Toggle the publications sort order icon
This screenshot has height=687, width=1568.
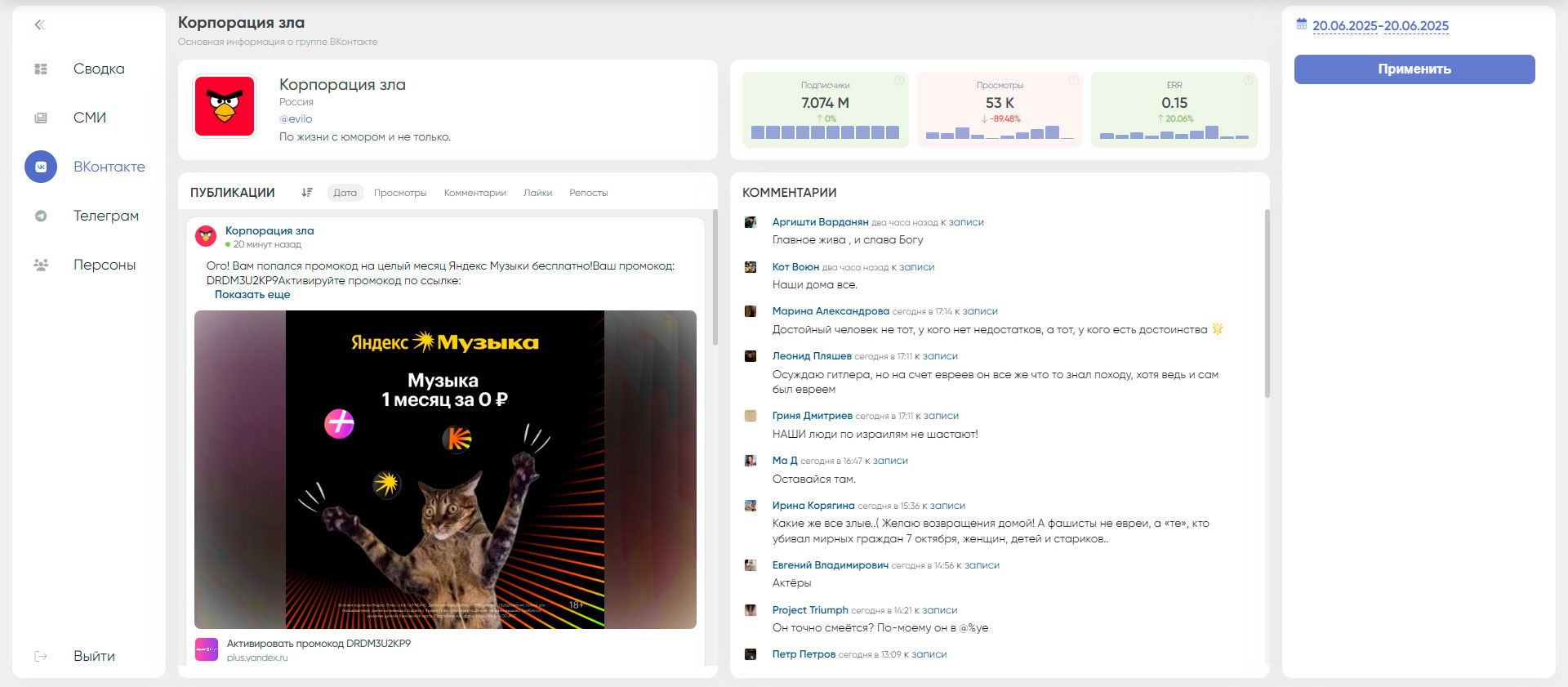pyautogui.click(x=307, y=193)
